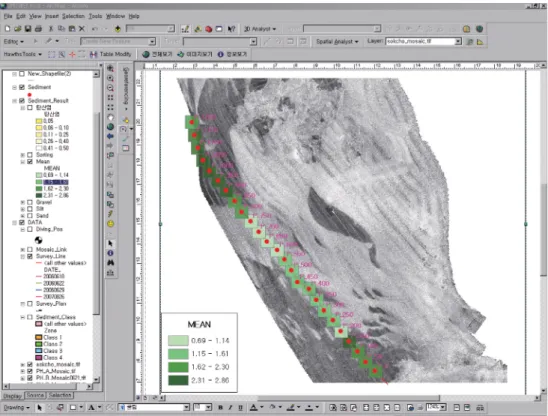The height and width of the screenshot is (416, 548).
Task: Toggle the Sediment_Result group checkbox
Action: click(22, 101)
